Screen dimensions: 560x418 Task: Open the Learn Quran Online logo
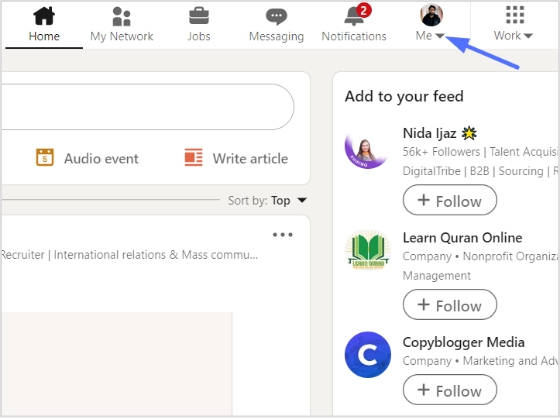[x=368, y=250]
